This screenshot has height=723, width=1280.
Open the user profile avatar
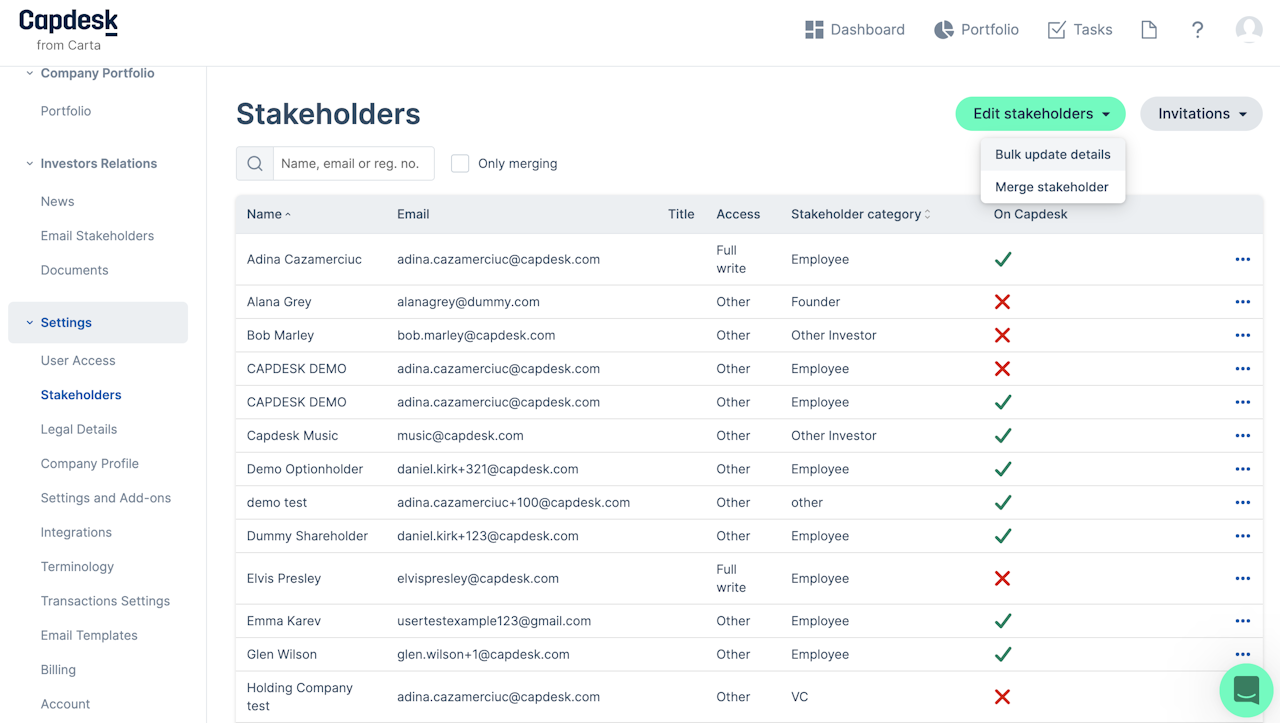pos(1248,30)
